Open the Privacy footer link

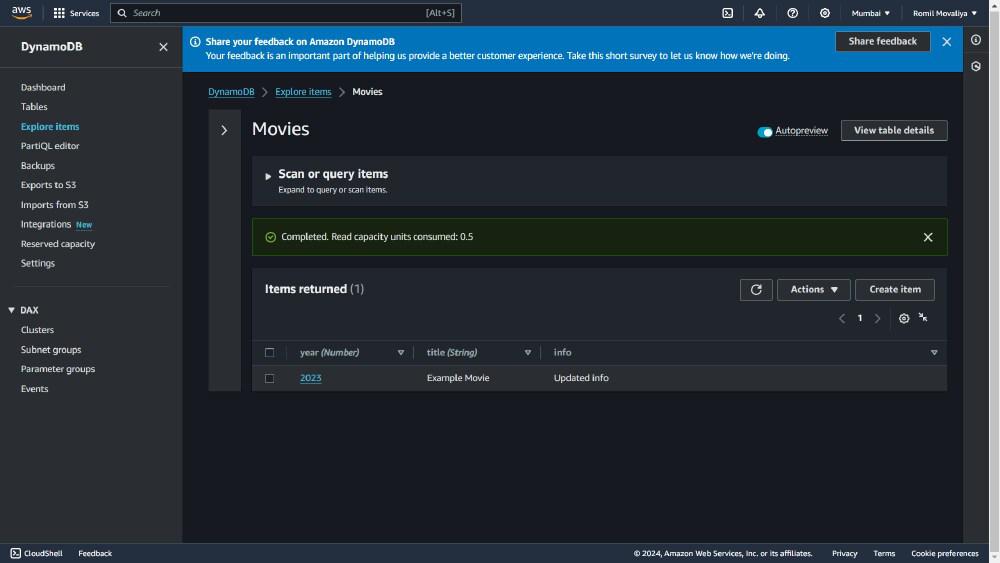coord(844,553)
